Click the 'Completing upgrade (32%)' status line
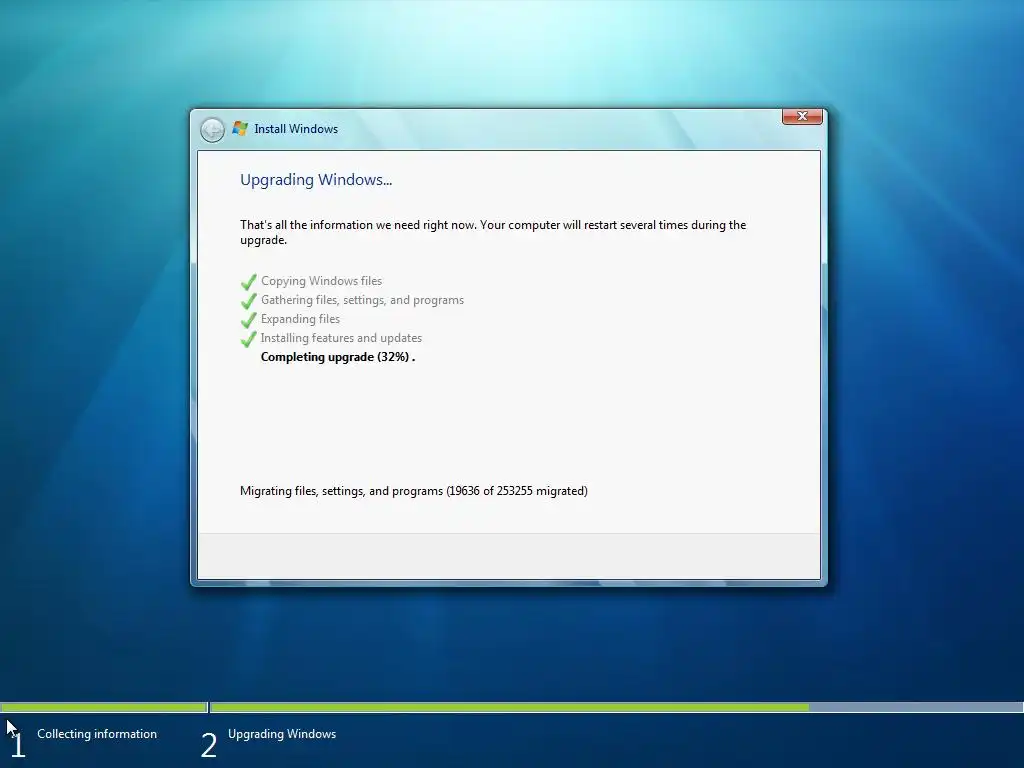The width and height of the screenshot is (1024, 768). click(338, 357)
